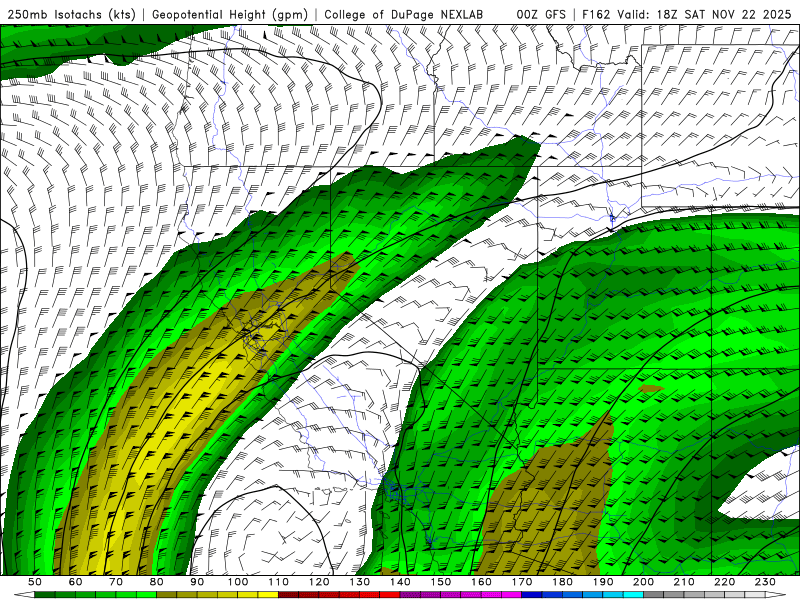Click the '220' color bar label
The width and height of the screenshot is (800, 600).
724,582
